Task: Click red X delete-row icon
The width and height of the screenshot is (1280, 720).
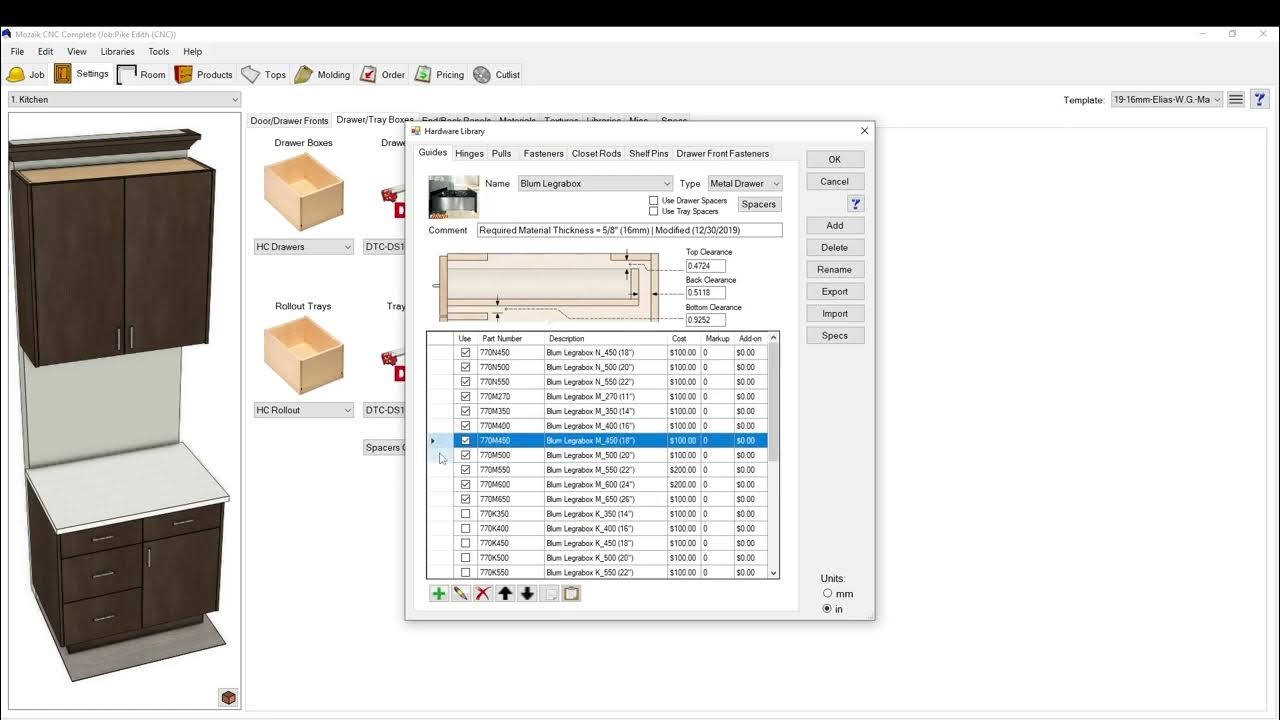Action: coord(483,593)
